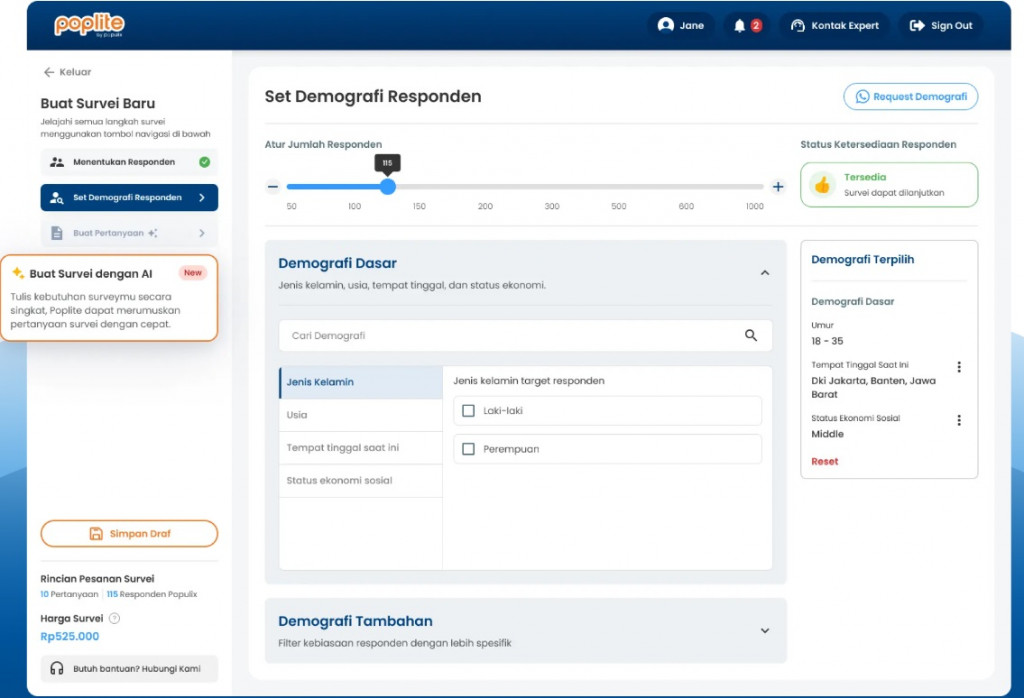
Task: Select the Usia demographic tab
Action: [361, 415]
